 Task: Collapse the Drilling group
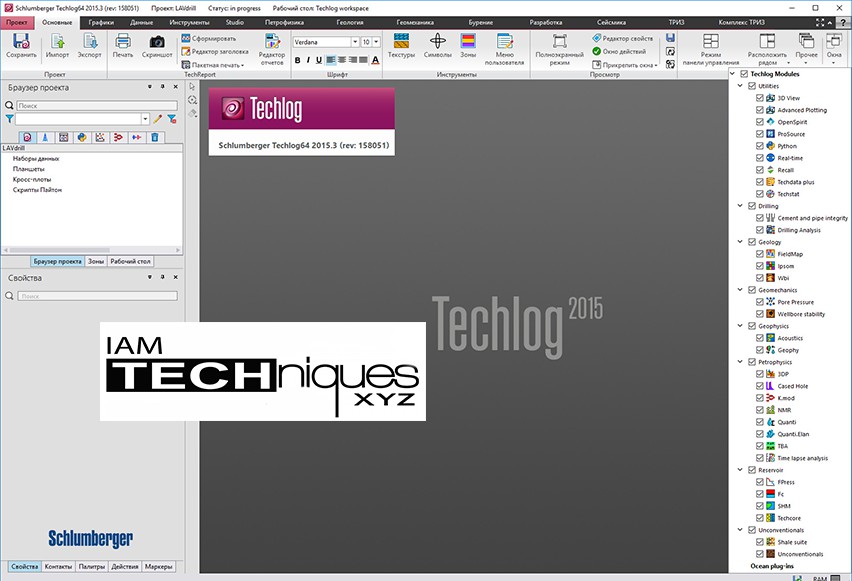[740, 206]
